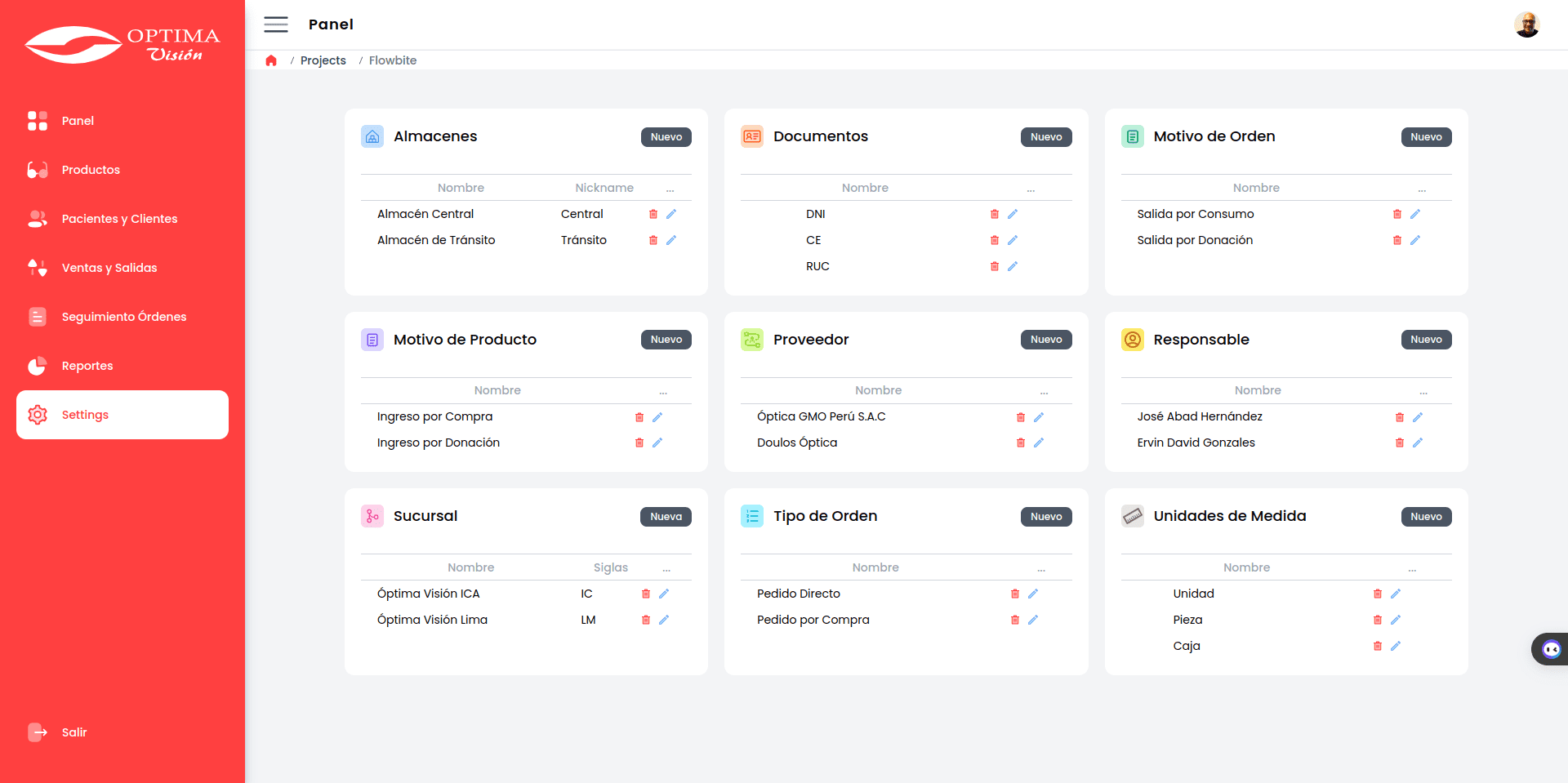1568x783 pixels.
Task: Edit Óptica GMO Perú S.A.C provider
Action: [1039, 417]
